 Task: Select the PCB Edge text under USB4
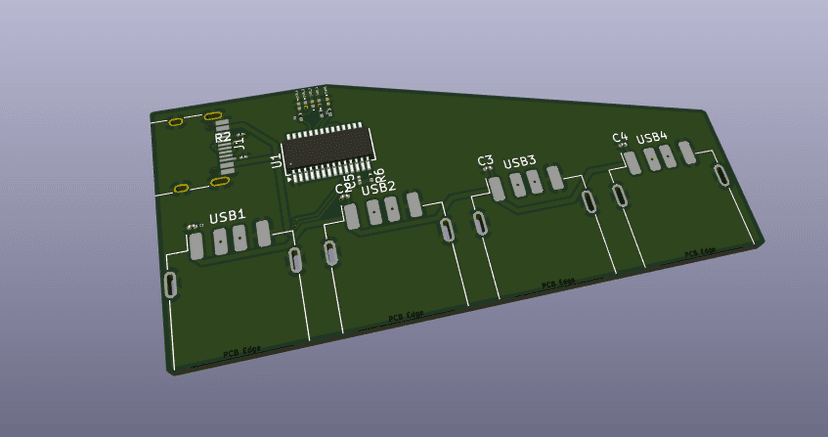[700, 252]
